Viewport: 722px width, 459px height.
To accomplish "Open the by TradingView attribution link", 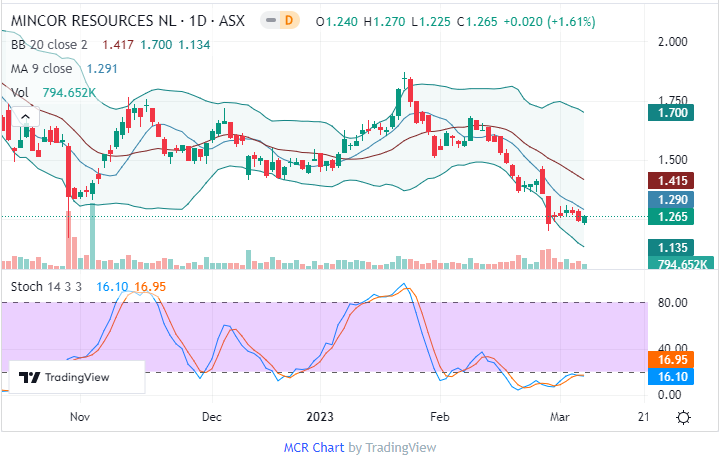I will [392, 447].
